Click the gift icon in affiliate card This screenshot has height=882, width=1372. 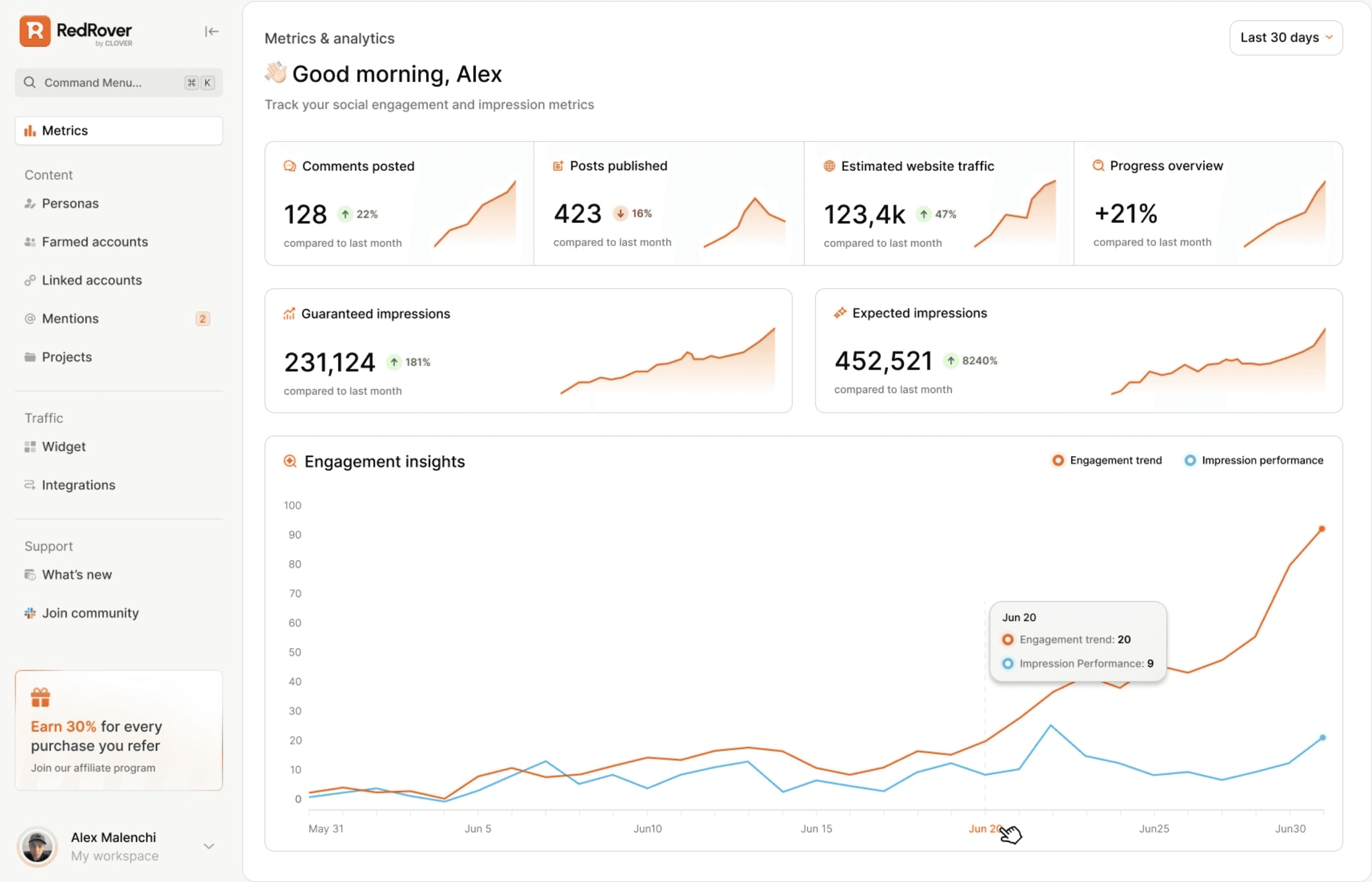[41, 697]
